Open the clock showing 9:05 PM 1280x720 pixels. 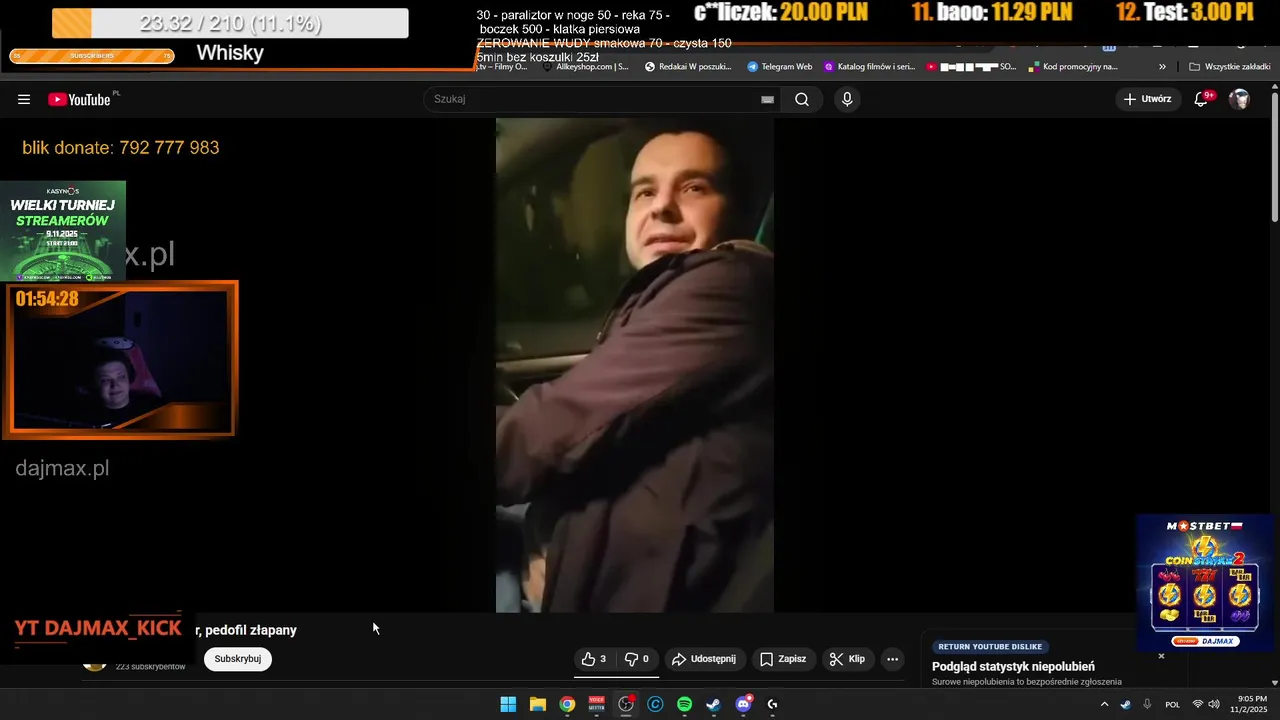[1252, 704]
